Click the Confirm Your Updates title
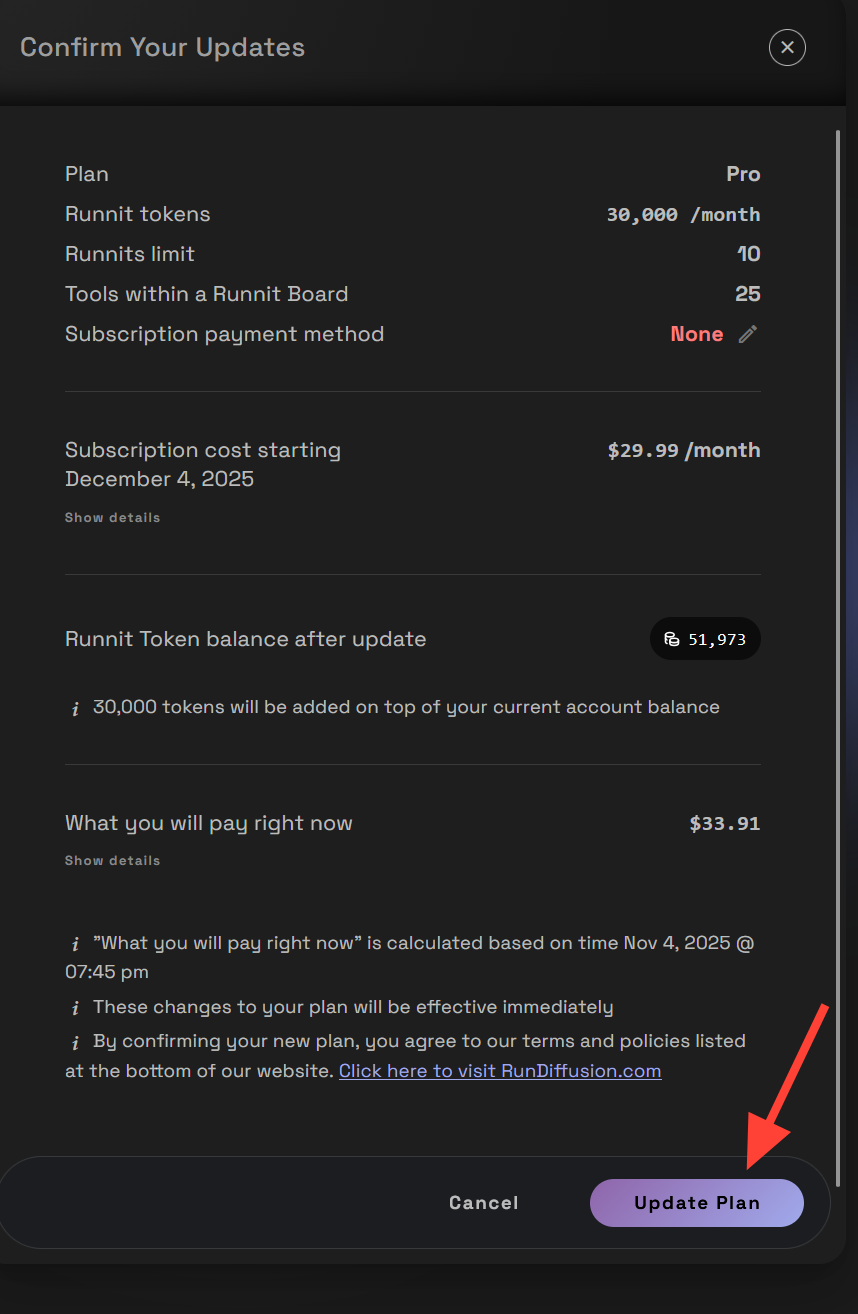Viewport: 858px width, 1314px height. click(x=162, y=47)
